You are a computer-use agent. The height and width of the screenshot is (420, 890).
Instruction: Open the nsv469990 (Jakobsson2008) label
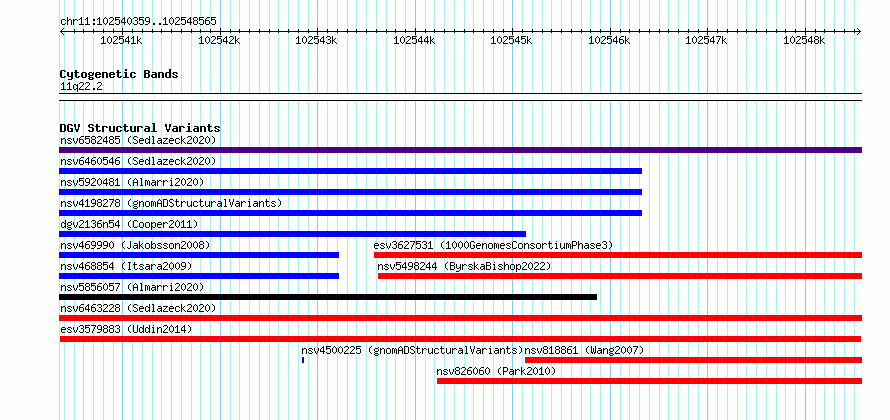coord(135,245)
